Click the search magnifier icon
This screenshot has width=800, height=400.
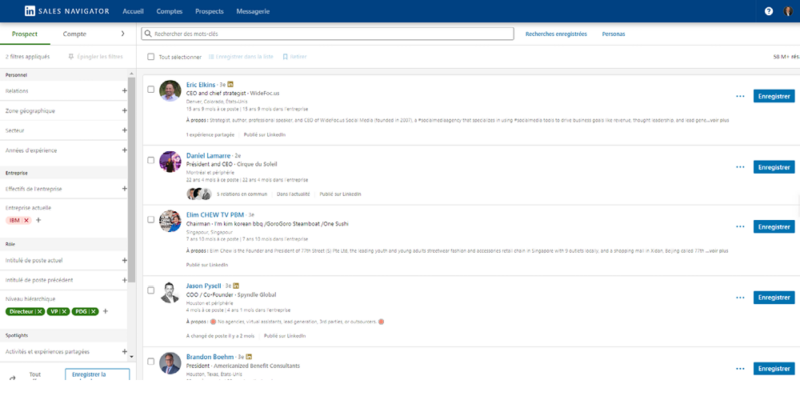[148, 34]
